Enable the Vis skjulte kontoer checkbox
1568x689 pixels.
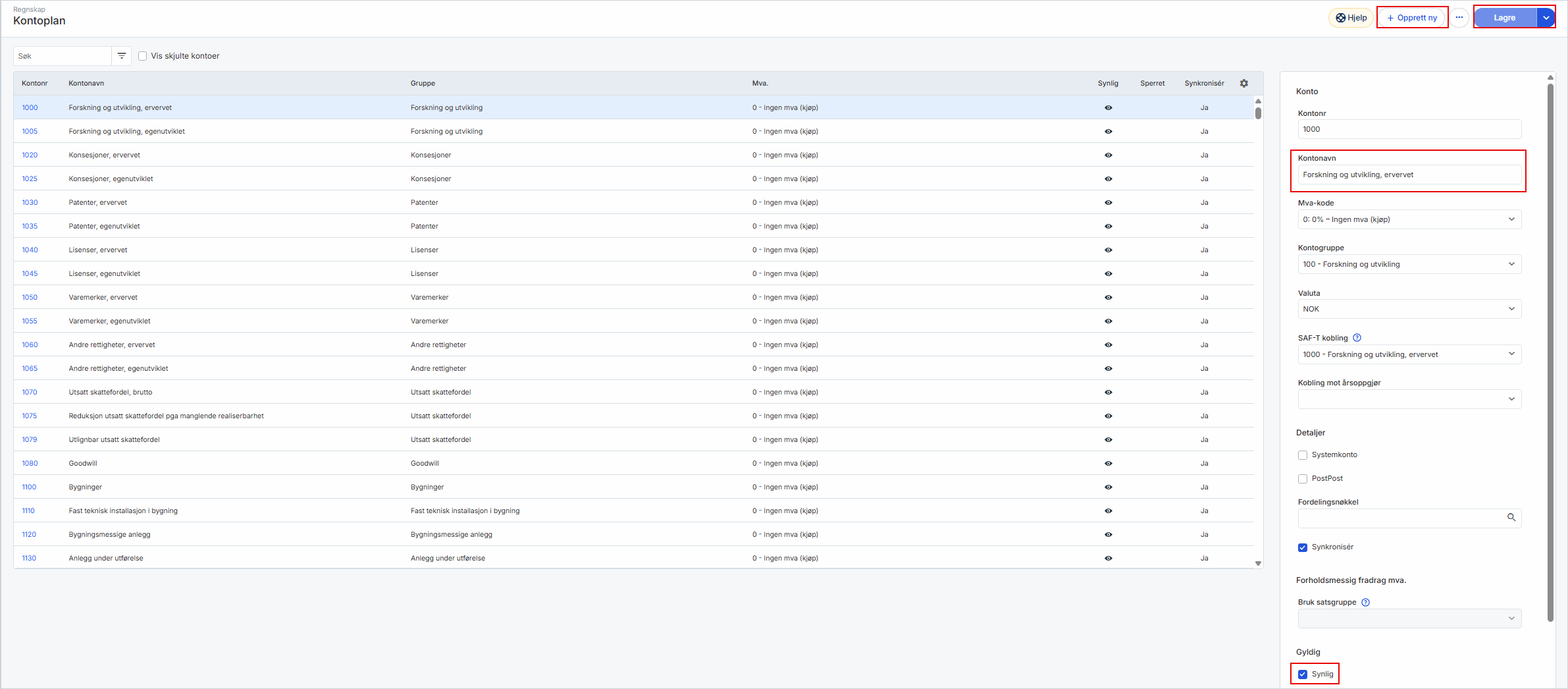coord(143,56)
